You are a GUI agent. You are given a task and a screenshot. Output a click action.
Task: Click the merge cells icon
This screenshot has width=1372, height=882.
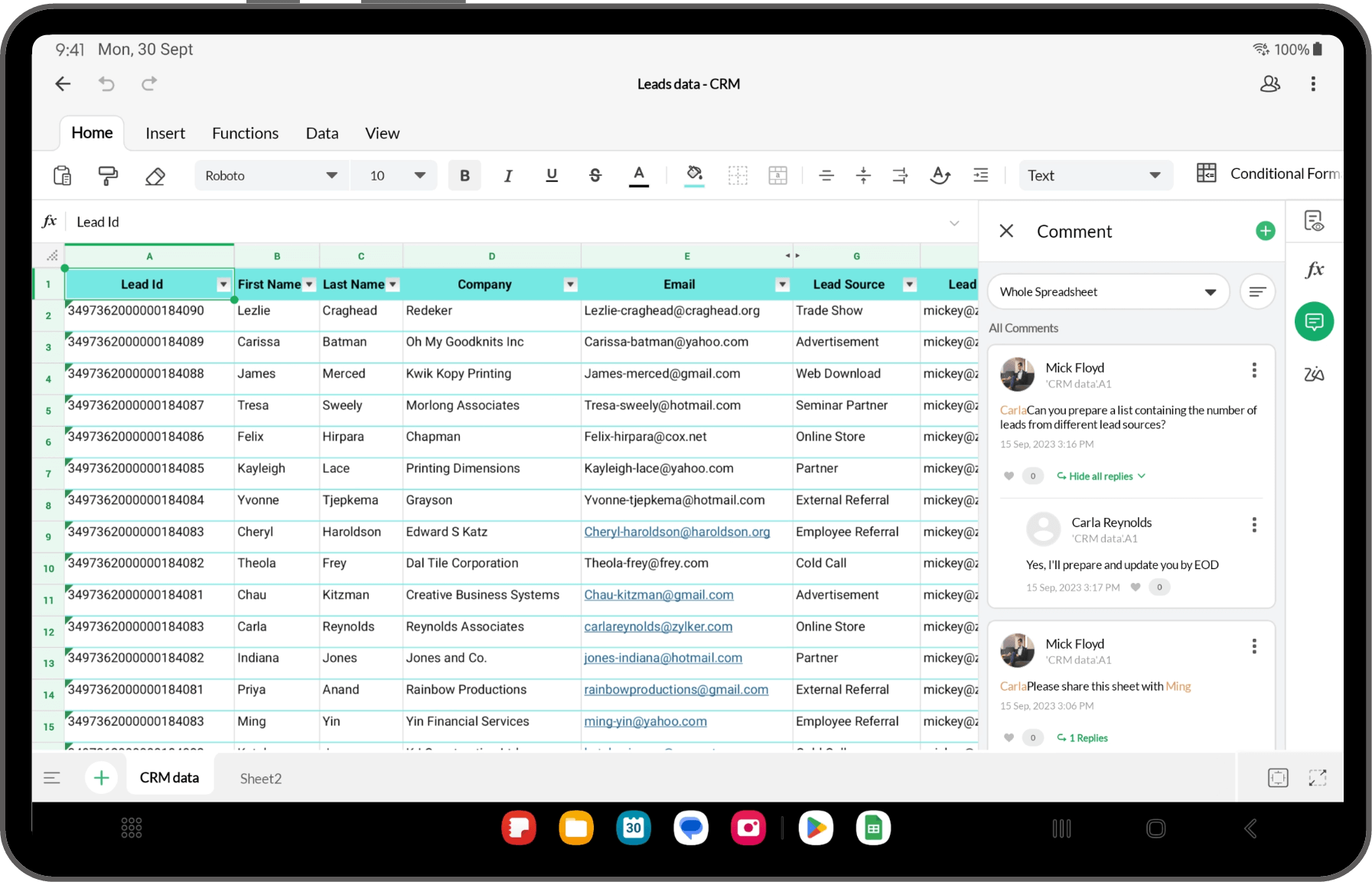tap(777, 175)
